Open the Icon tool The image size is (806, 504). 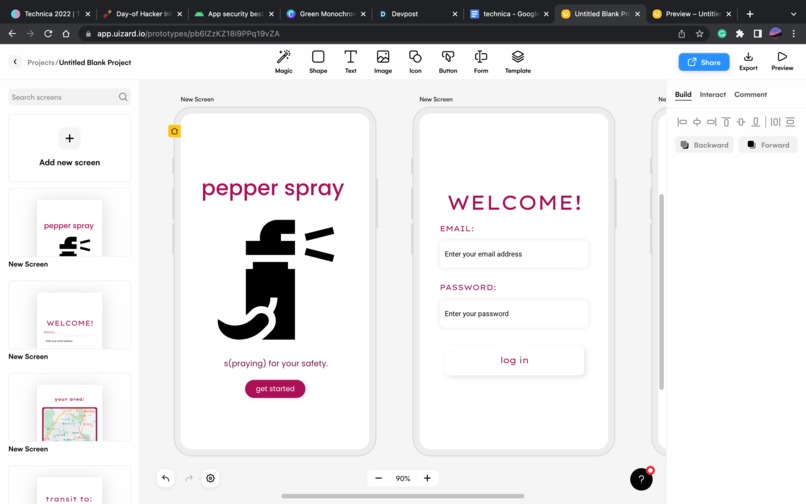pyautogui.click(x=415, y=61)
